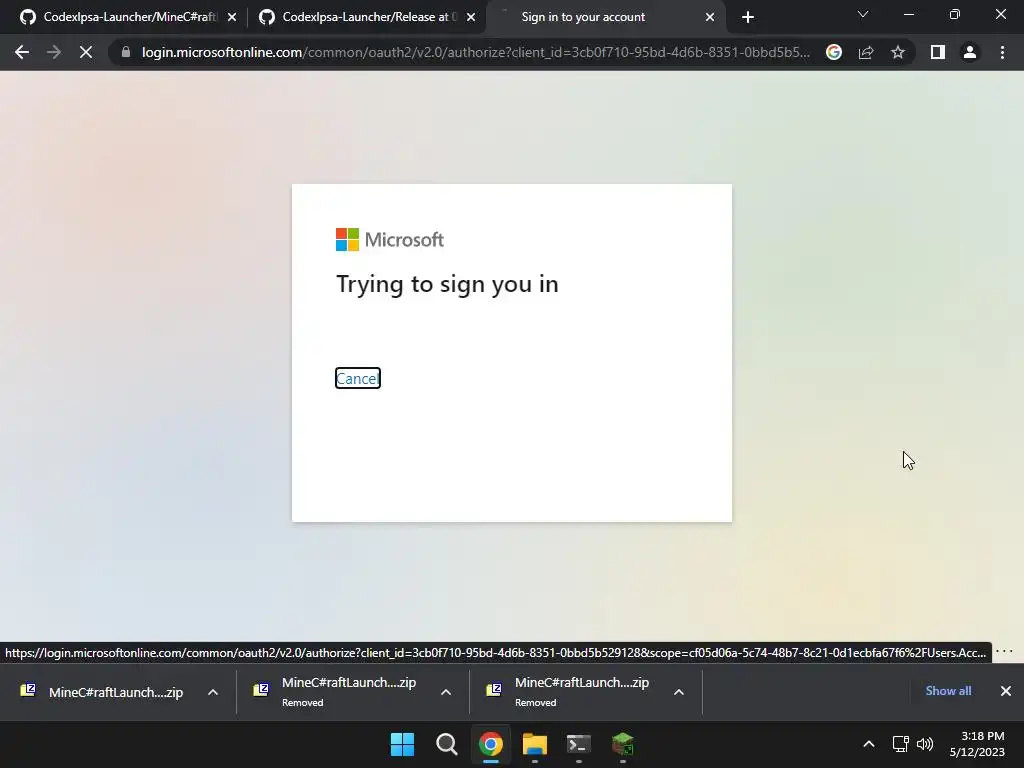This screenshot has height=768, width=1024.
Task: Expand the tab search dropdown
Action: (x=863, y=14)
